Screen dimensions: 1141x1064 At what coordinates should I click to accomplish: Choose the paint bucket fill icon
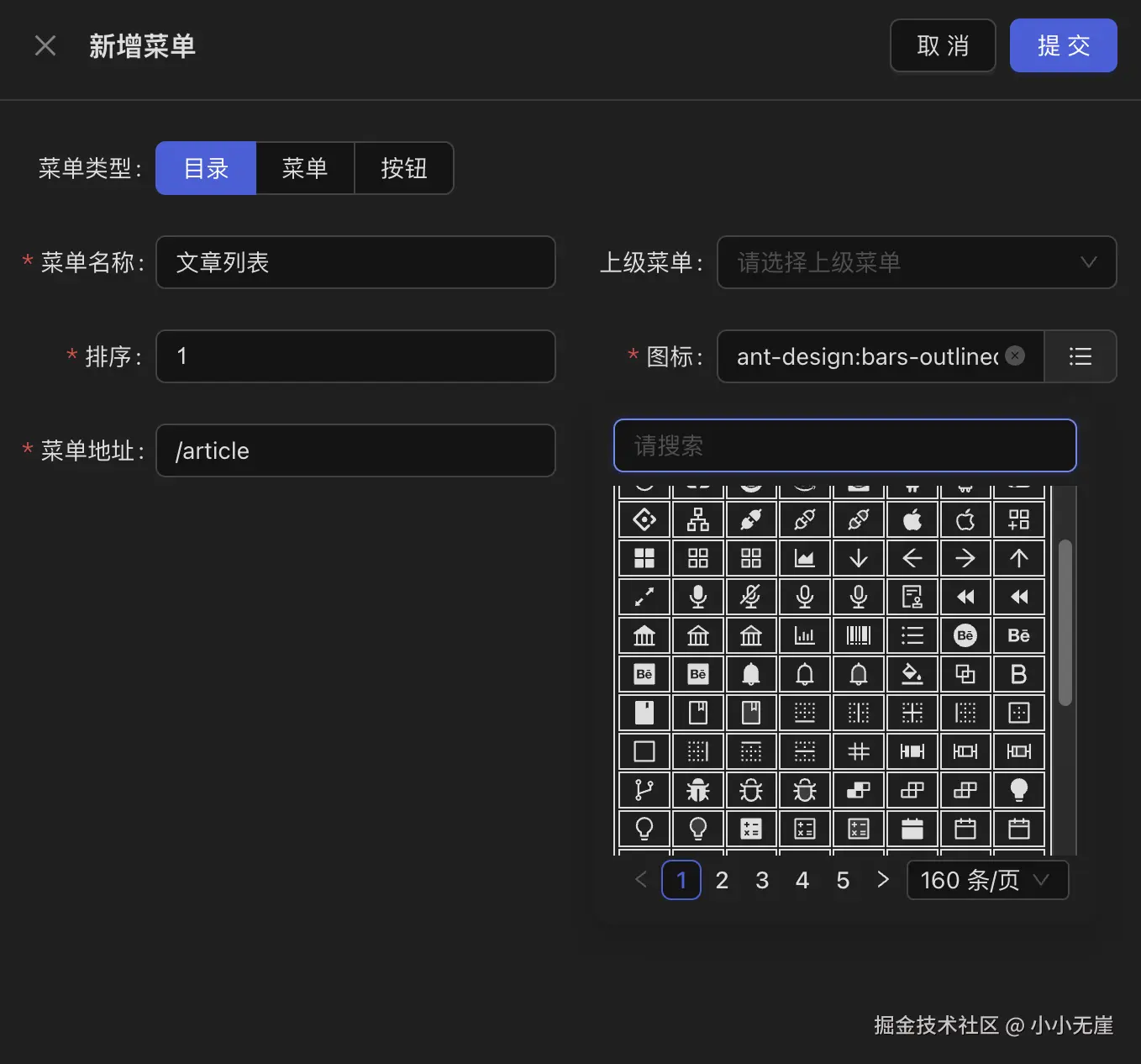click(x=912, y=674)
